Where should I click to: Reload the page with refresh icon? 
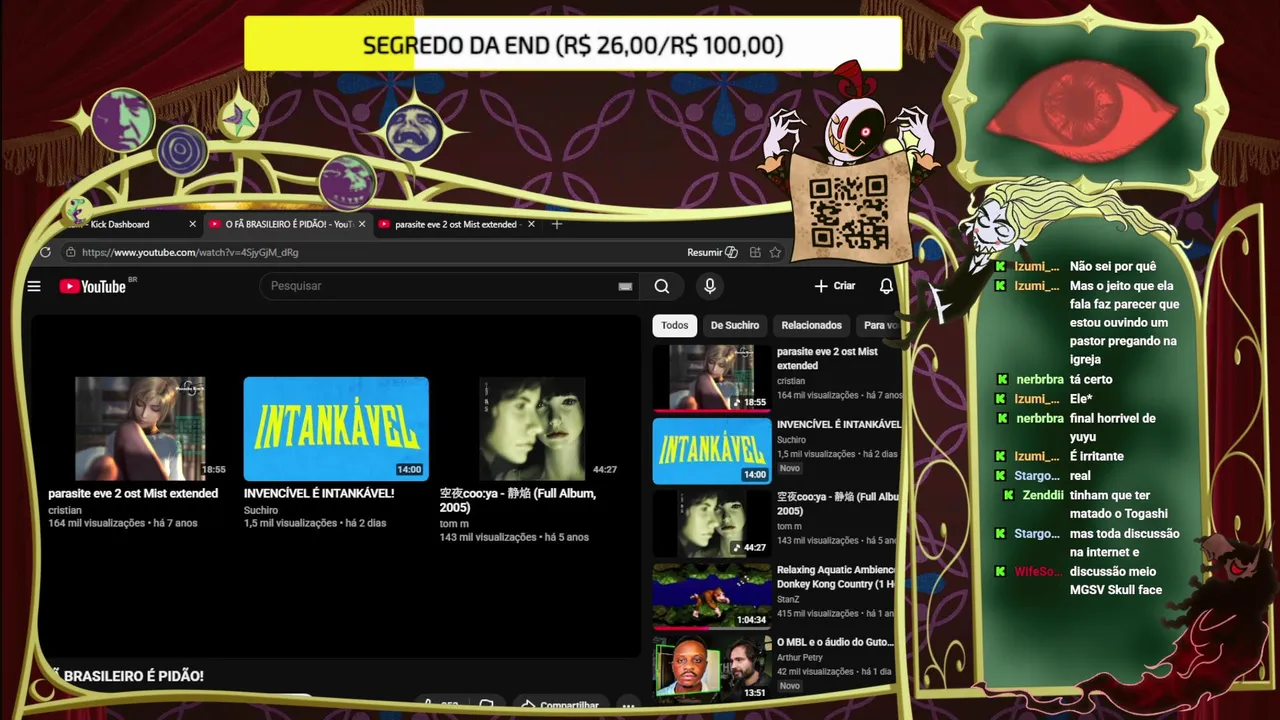pyautogui.click(x=45, y=252)
